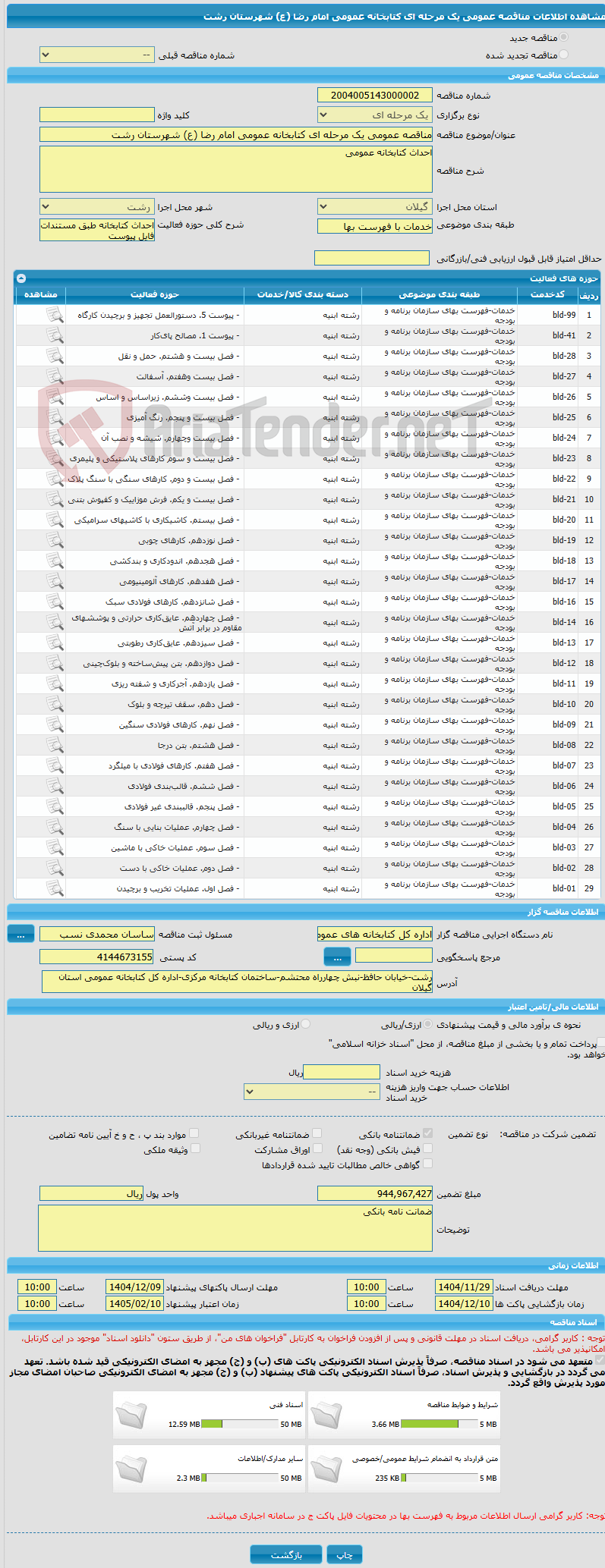Screen dimensions: 605x1568
Task: Open the view icon for row bld-12
Action: 55,663
